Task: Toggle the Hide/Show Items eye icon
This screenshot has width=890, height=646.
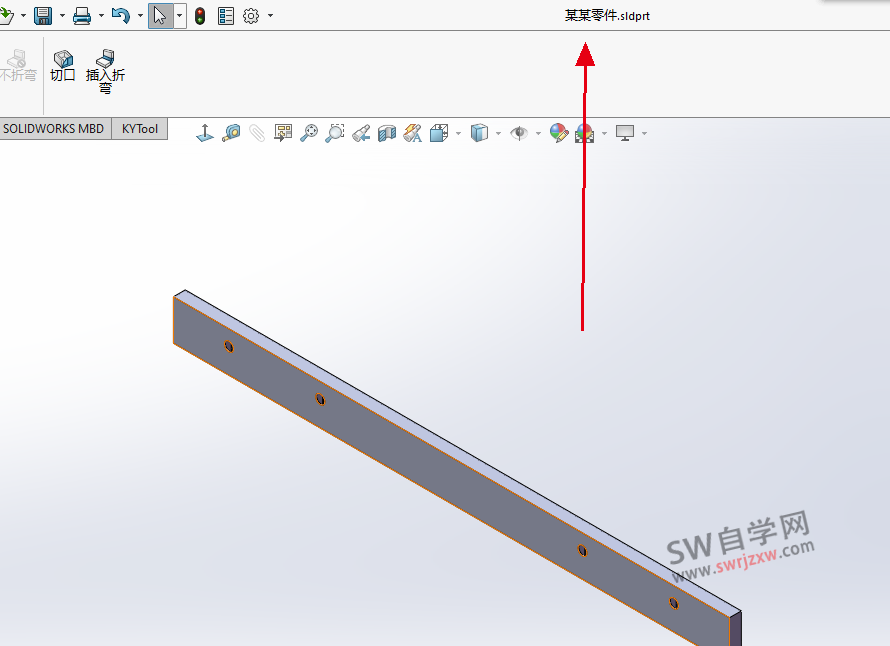Action: point(518,132)
